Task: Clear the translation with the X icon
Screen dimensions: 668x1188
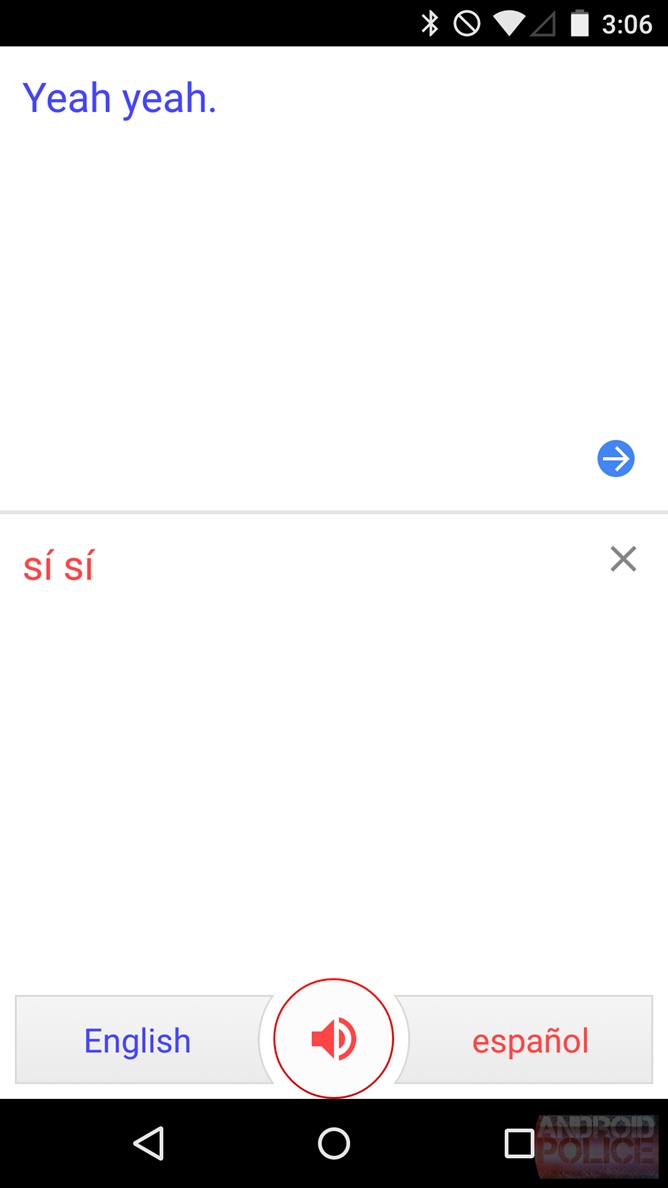Action: (x=623, y=559)
